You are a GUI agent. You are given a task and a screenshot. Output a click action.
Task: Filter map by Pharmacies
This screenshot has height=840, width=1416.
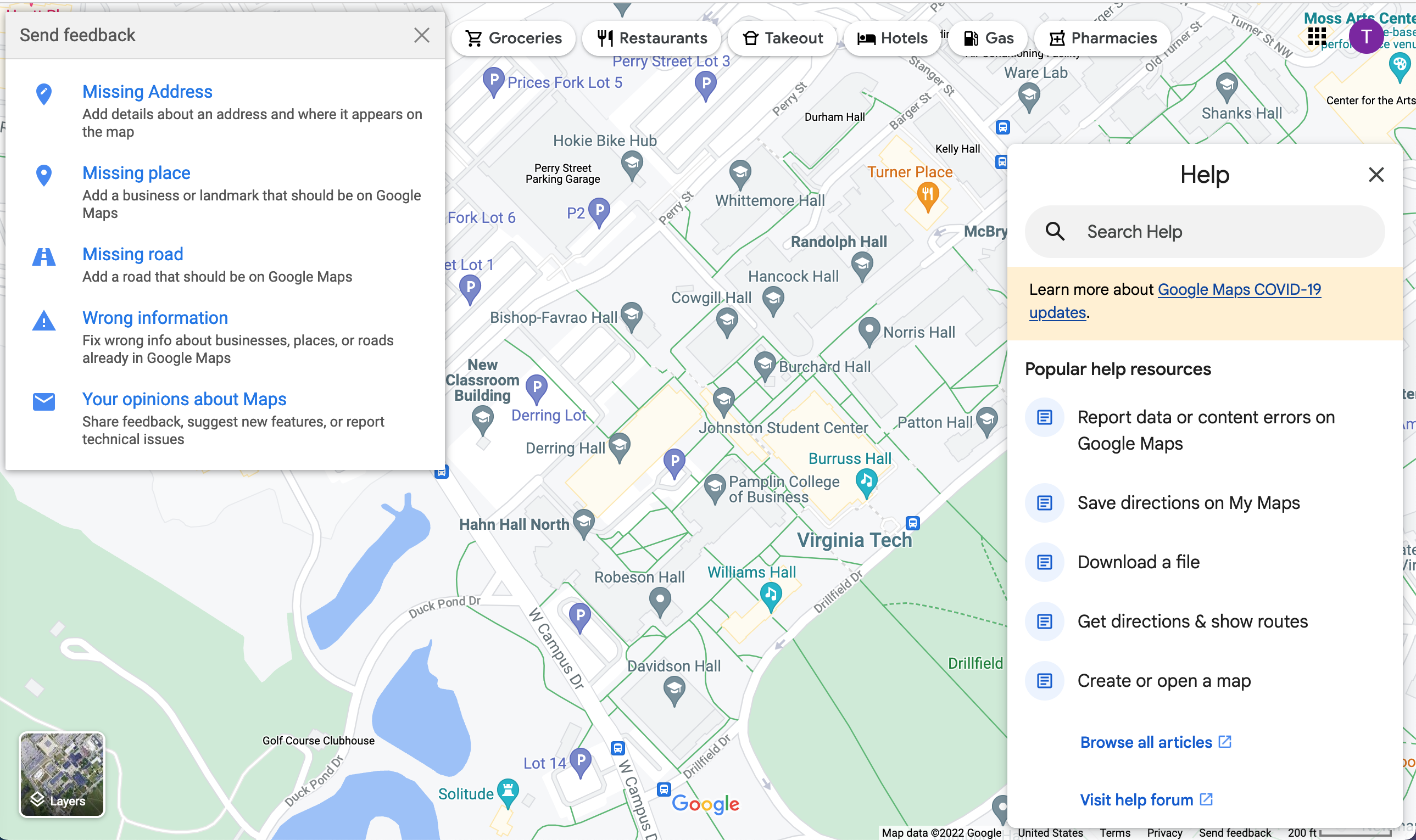point(1102,38)
